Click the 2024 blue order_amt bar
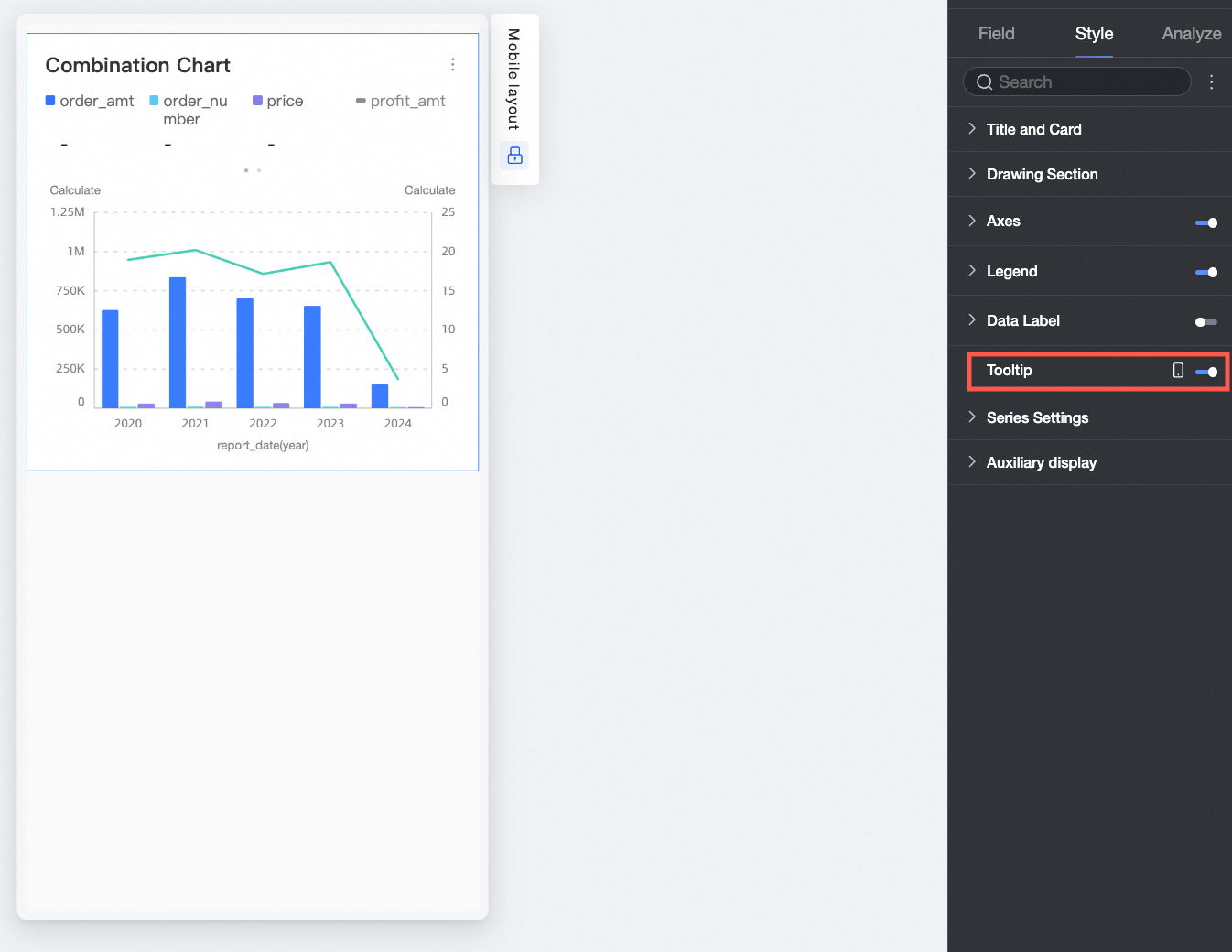Image resolution: width=1232 pixels, height=952 pixels. coord(380,395)
